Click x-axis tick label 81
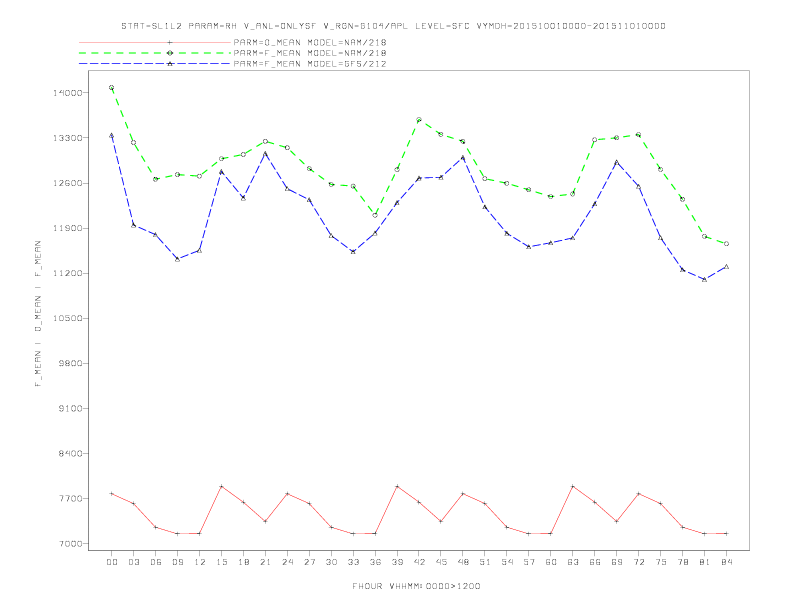 coord(705,562)
